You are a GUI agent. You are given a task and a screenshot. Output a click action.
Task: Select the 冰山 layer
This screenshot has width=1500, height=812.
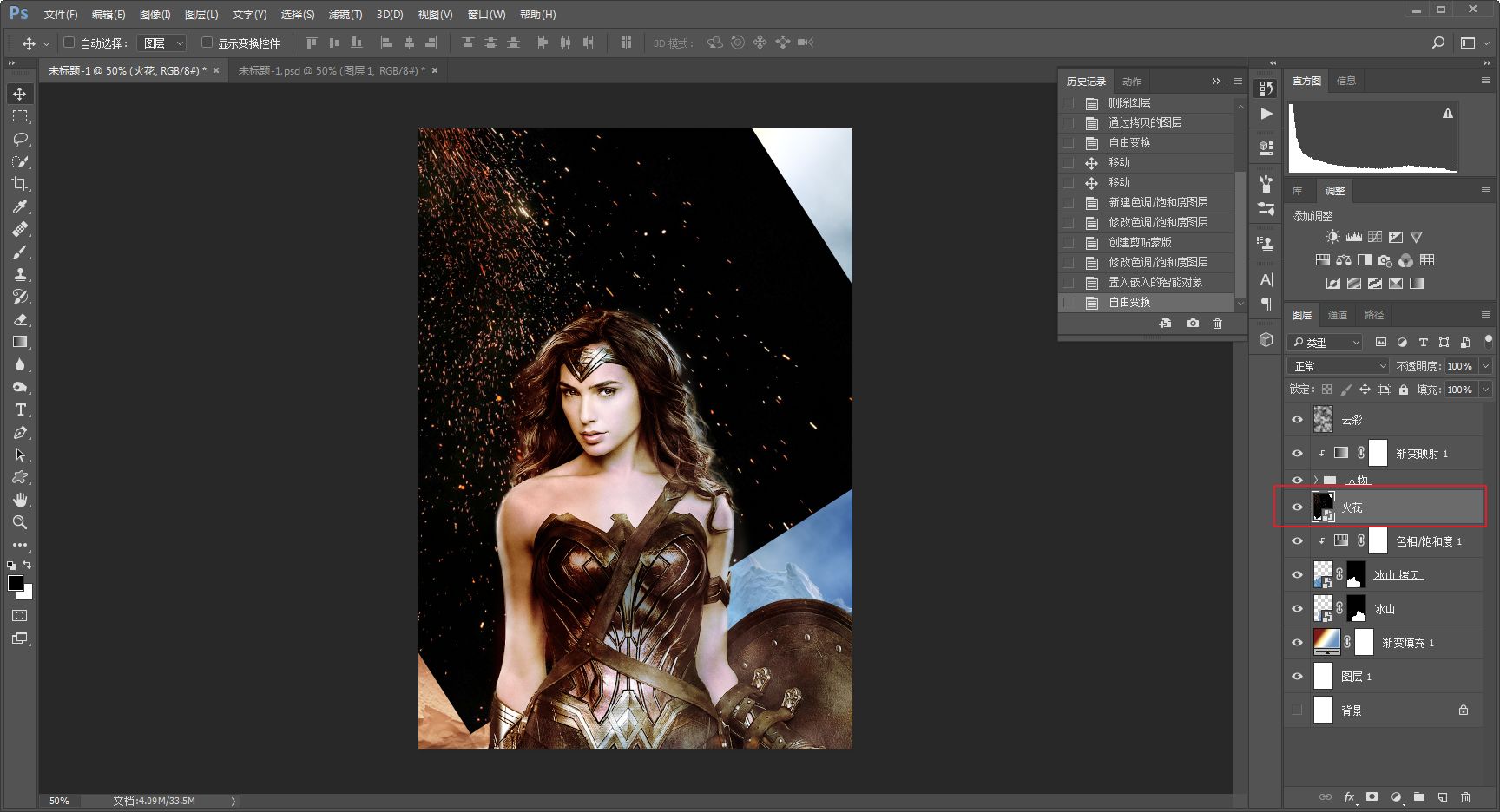click(x=1384, y=609)
